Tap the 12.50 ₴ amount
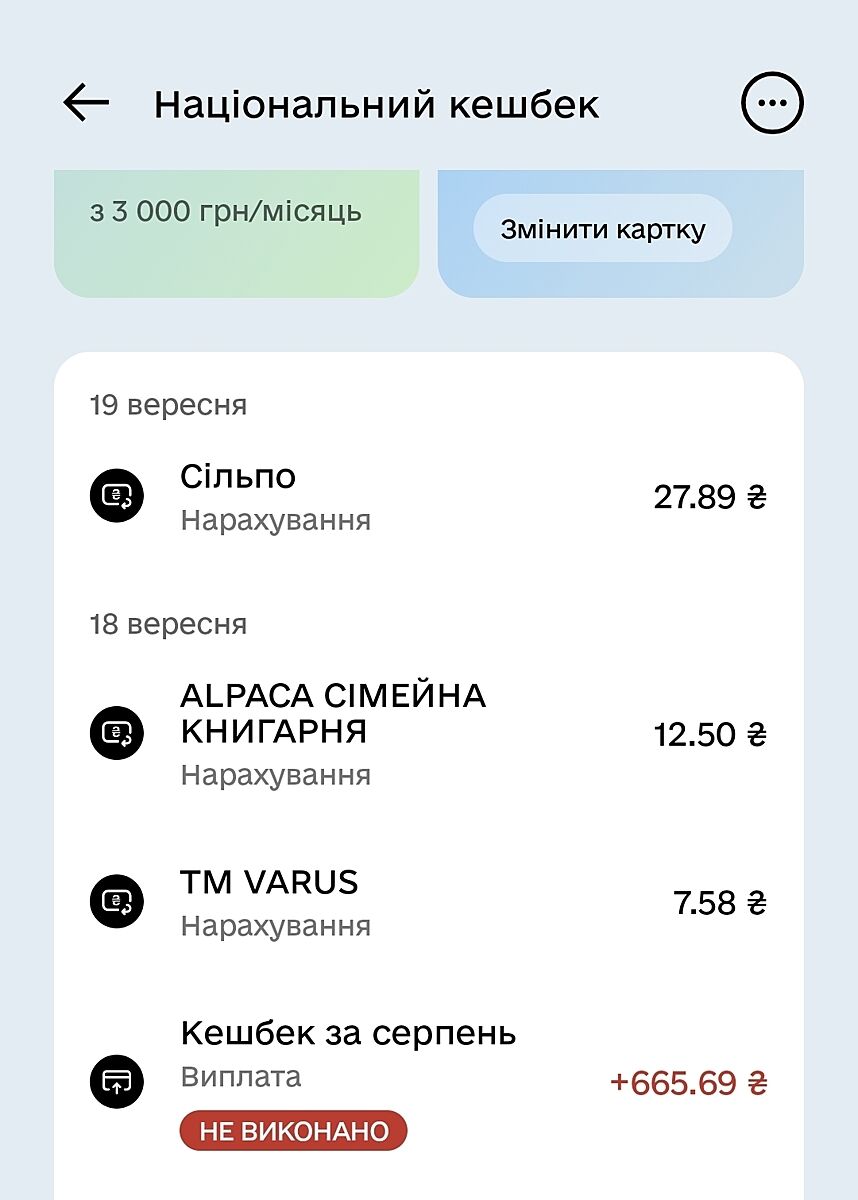The image size is (858, 1200). tap(709, 735)
